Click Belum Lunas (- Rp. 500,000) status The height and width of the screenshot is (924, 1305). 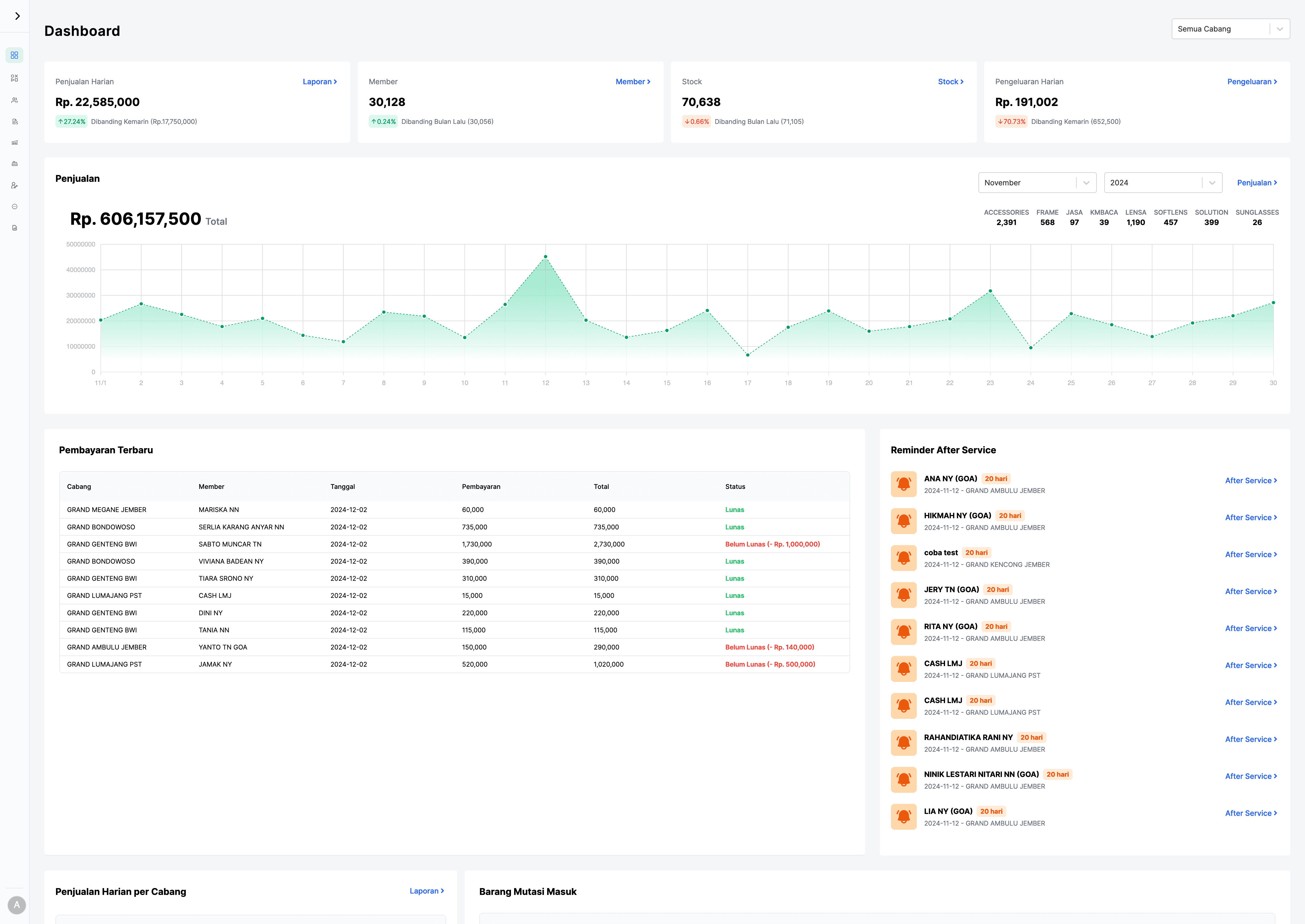pos(770,664)
